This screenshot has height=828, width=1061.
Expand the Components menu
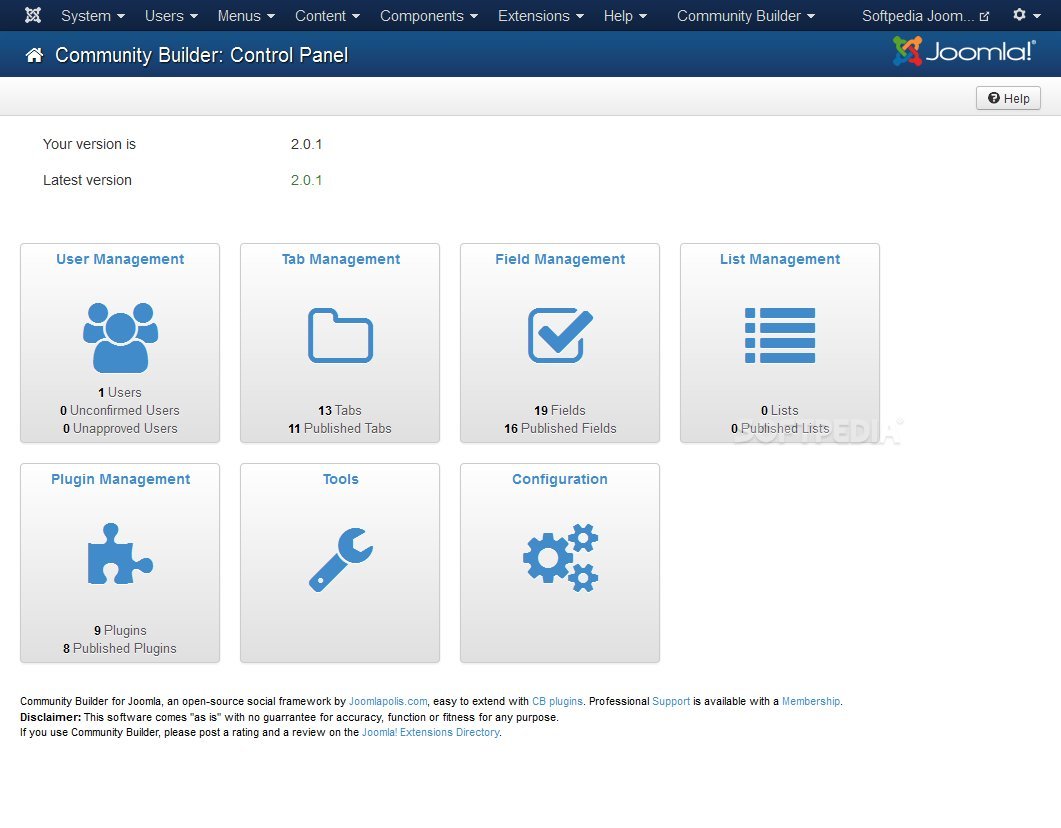pyautogui.click(x=429, y=16)
